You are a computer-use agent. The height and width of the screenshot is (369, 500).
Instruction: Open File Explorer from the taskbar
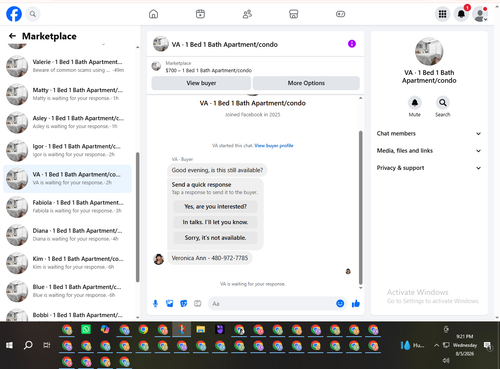tap(201, 330)
